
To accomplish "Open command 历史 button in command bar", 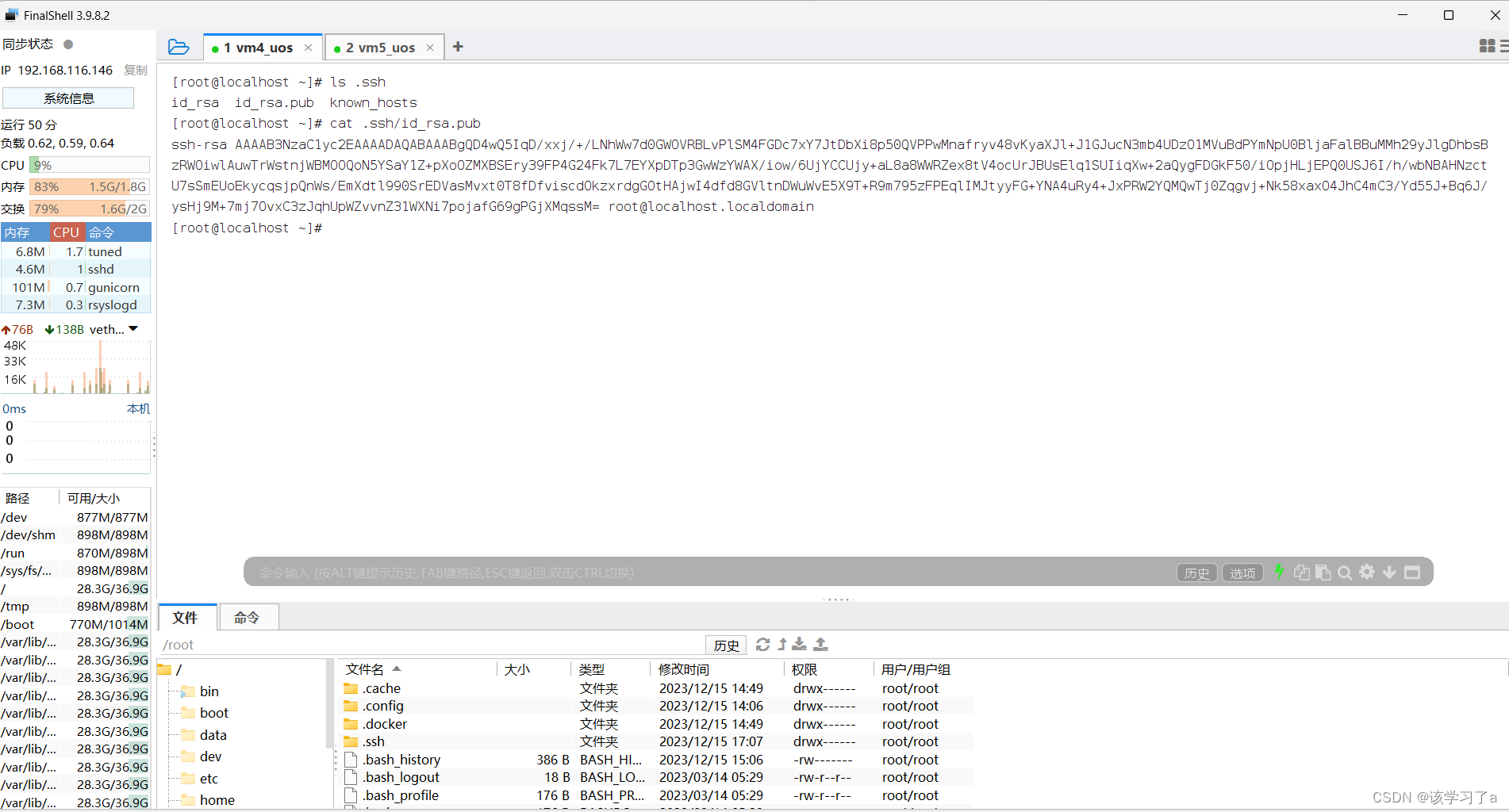I will (x=1196, y=573).
